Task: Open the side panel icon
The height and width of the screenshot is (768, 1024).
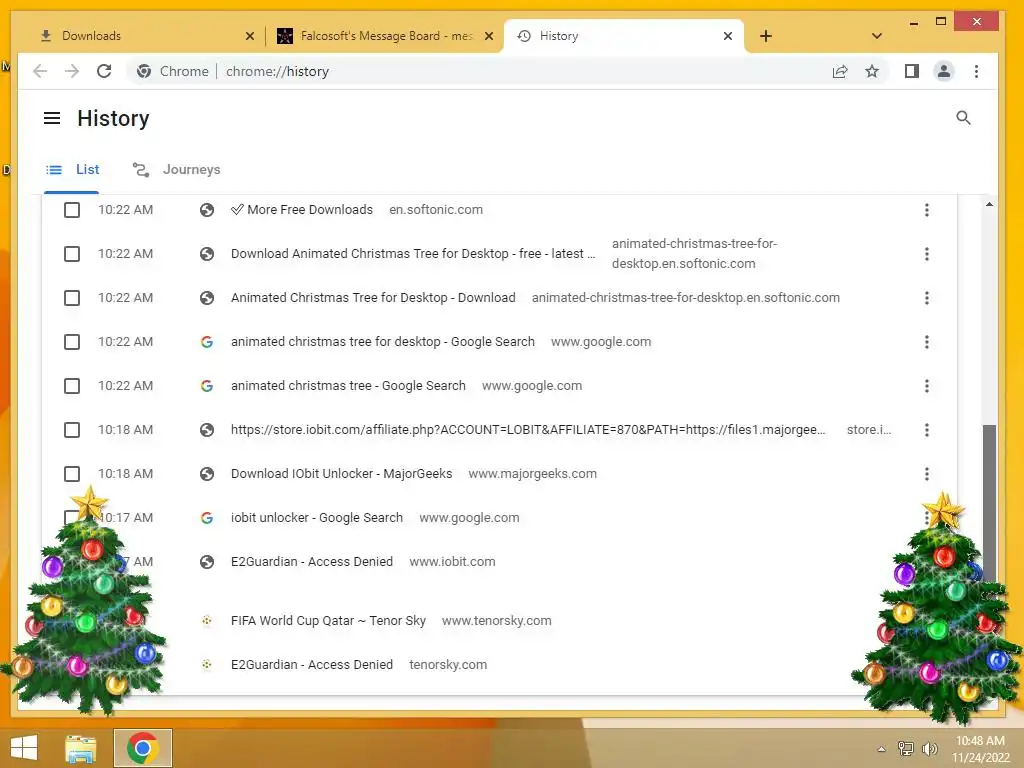Action: tap(912, 71)
